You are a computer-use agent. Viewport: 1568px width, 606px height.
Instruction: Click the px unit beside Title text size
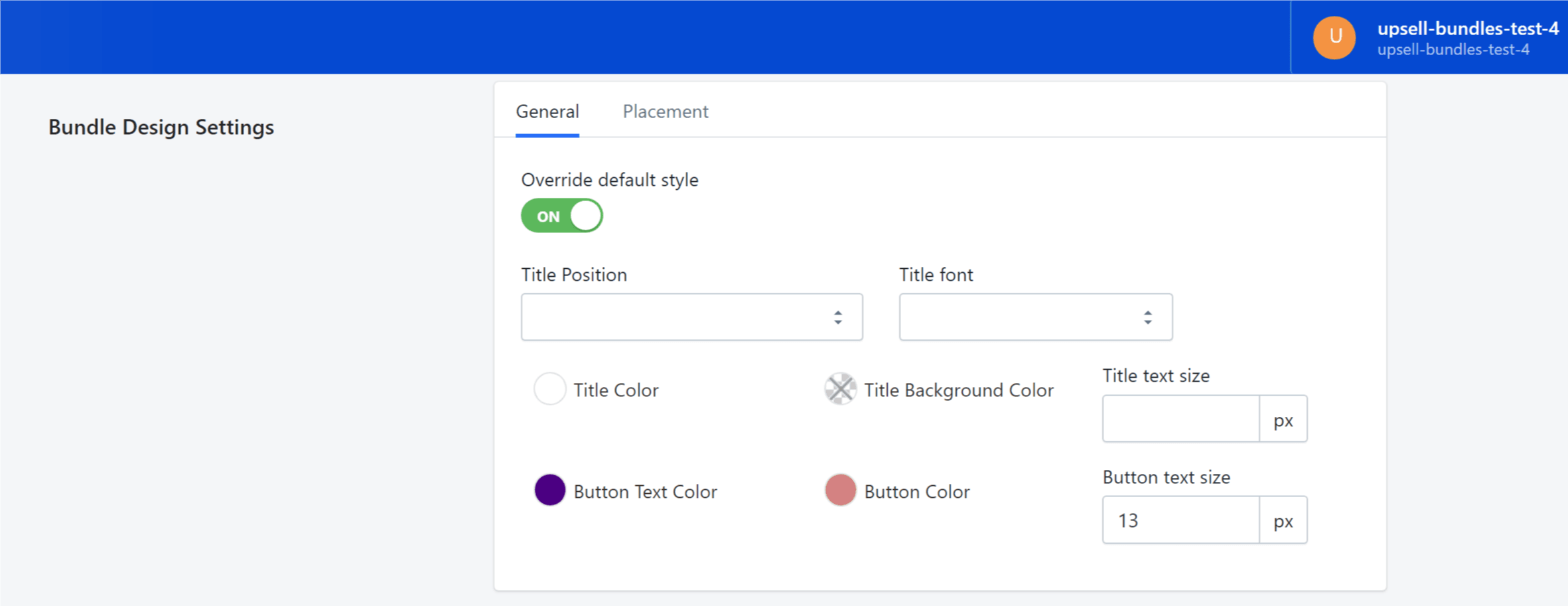pyautogui.click(x=1283, y=419)
